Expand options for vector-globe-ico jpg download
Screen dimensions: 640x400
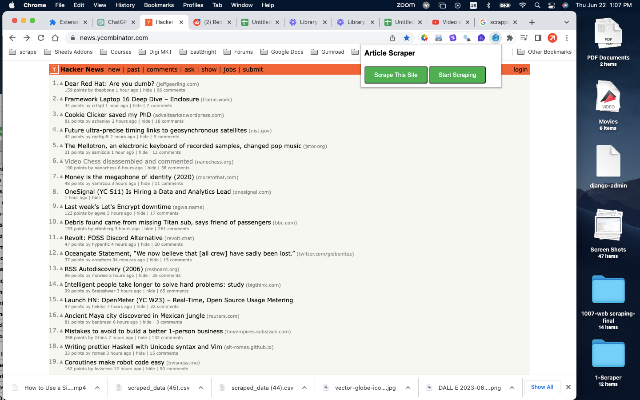pyautogui.click(x=408, y=388)
